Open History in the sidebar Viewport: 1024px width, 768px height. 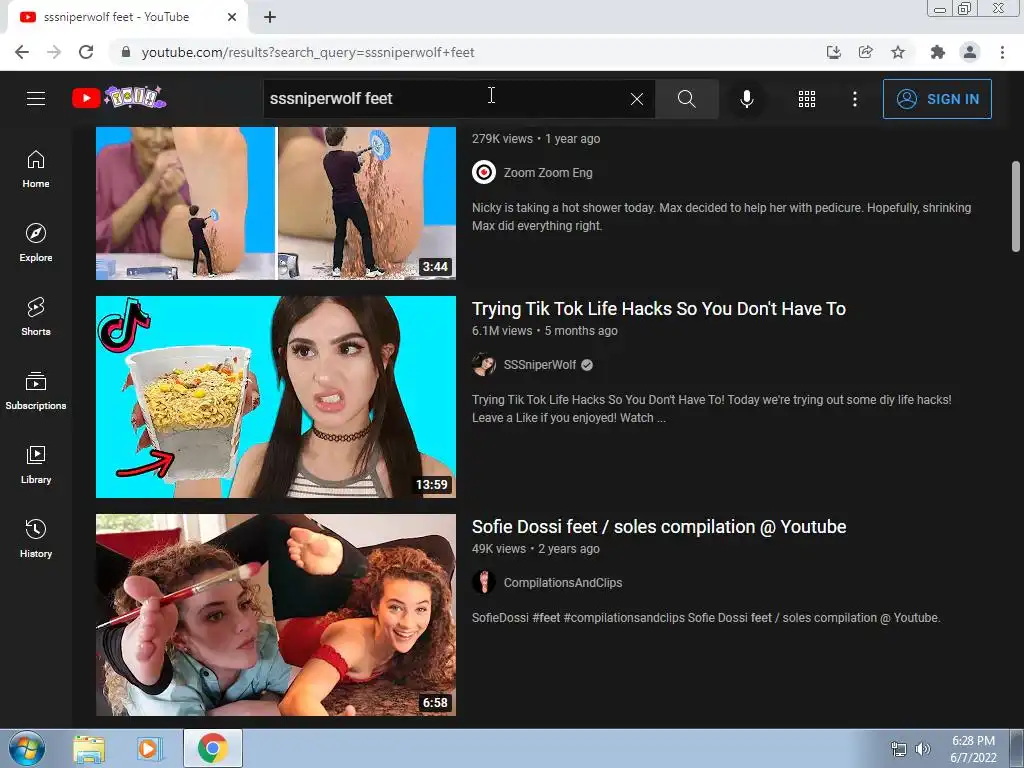[x=36, y=539]
